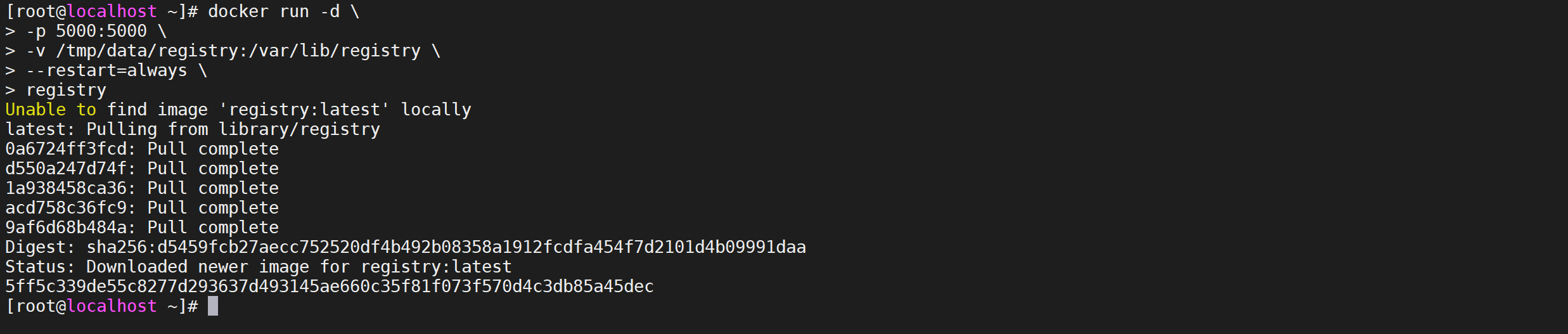The width and height of the screenshot is (1568, 334).
Task: Click the '--restart=always' option text
Action: [106, 70]
